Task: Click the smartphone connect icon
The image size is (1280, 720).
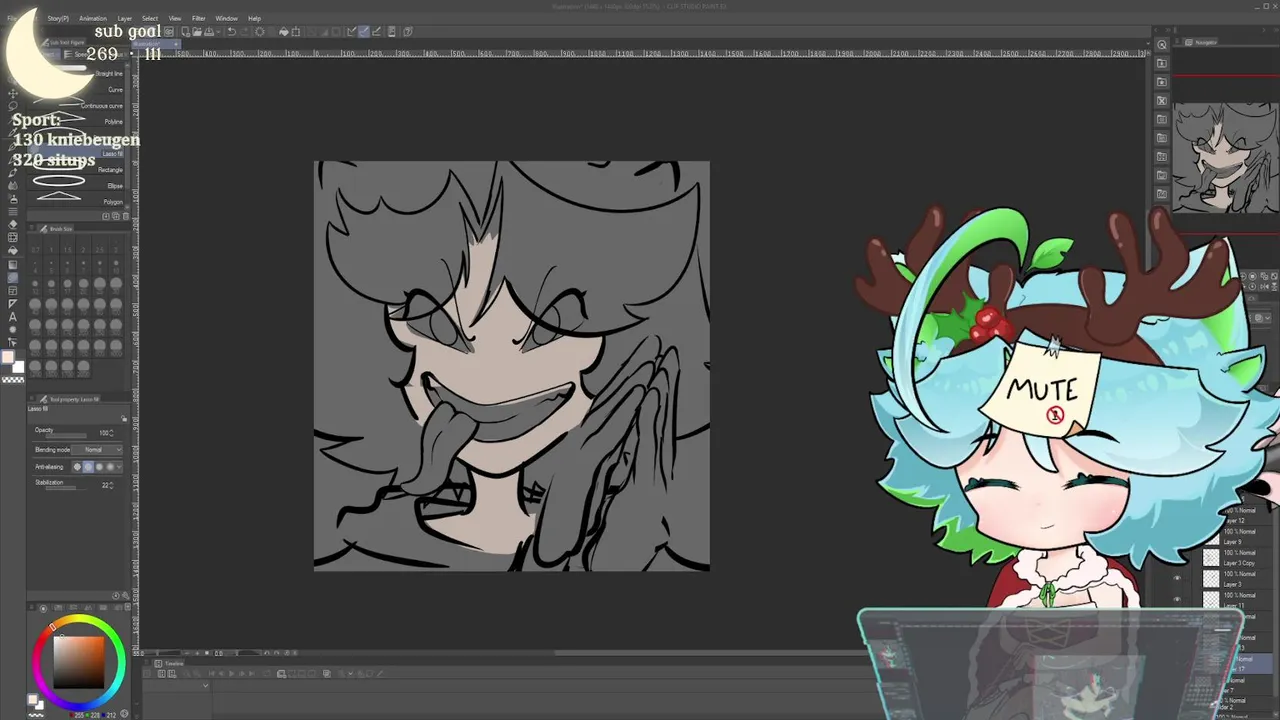Action: click(x=392, y=32)
